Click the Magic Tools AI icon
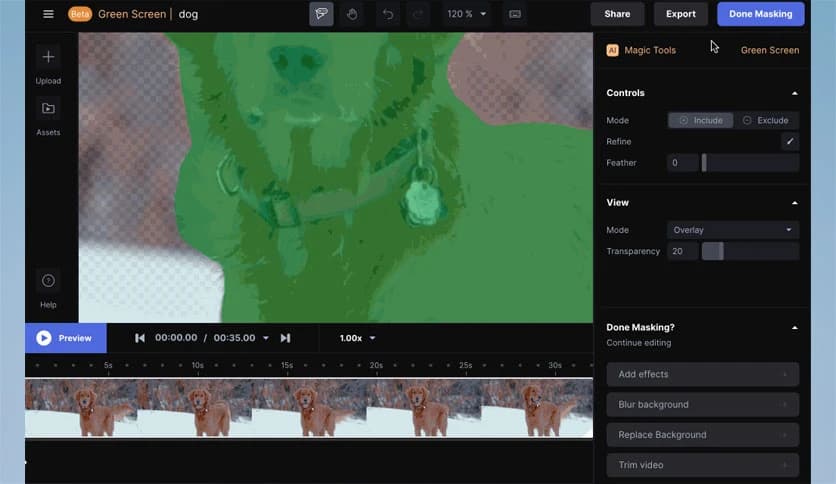The height and width of the screenshot is (484, 836). click(612, 50)
